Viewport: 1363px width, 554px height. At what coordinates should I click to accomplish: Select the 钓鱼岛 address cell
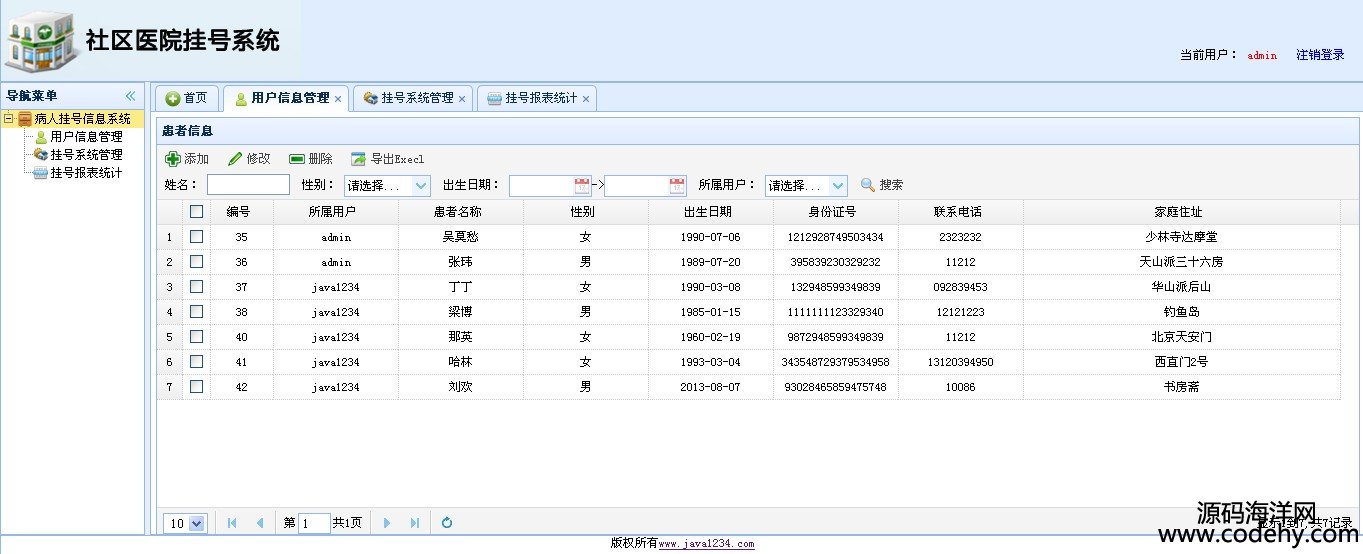pyautogui.click(x=1181, y=312)
